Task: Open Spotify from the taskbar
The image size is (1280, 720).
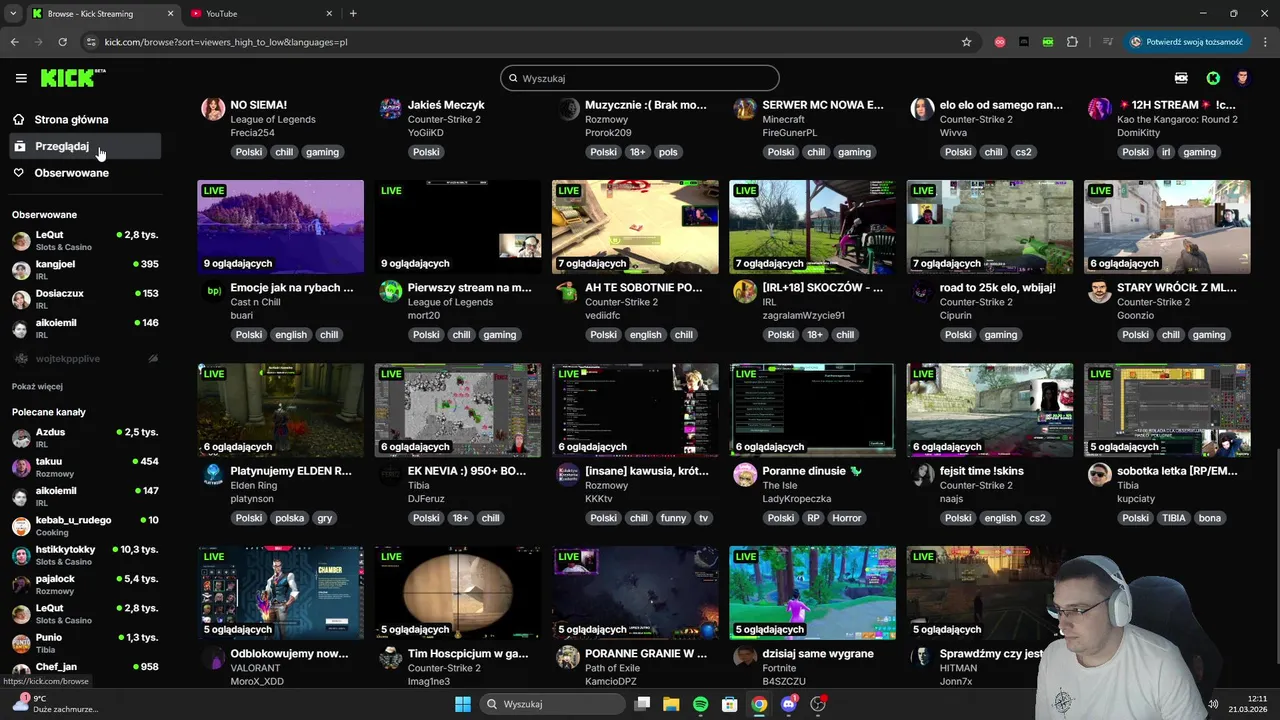Action: click(700, 704)
